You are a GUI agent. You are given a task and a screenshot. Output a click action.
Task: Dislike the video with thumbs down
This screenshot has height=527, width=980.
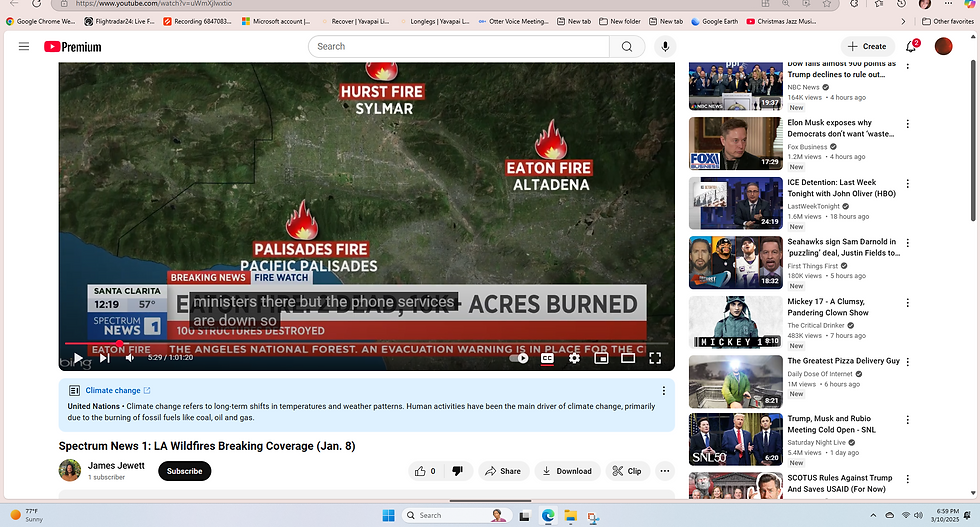click(x=458, y=471)
